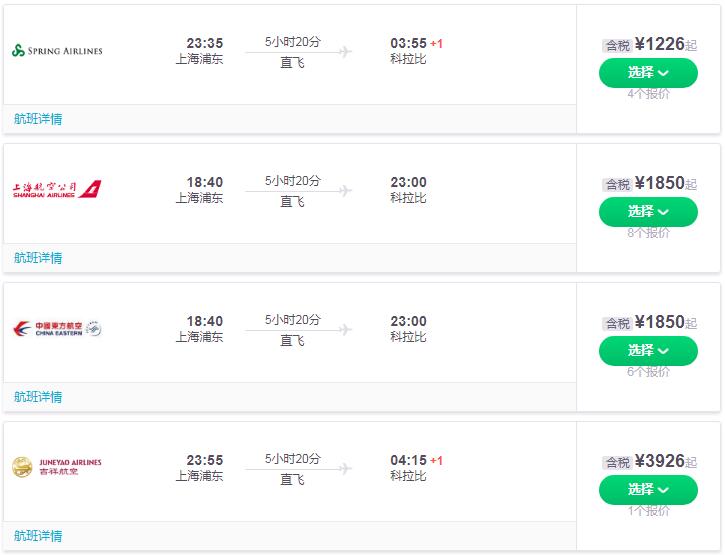Click the plane arrow icon on Juneyao flight
Image resolution: width=725 pixels, height=555 pixels.
click(345, 469)
